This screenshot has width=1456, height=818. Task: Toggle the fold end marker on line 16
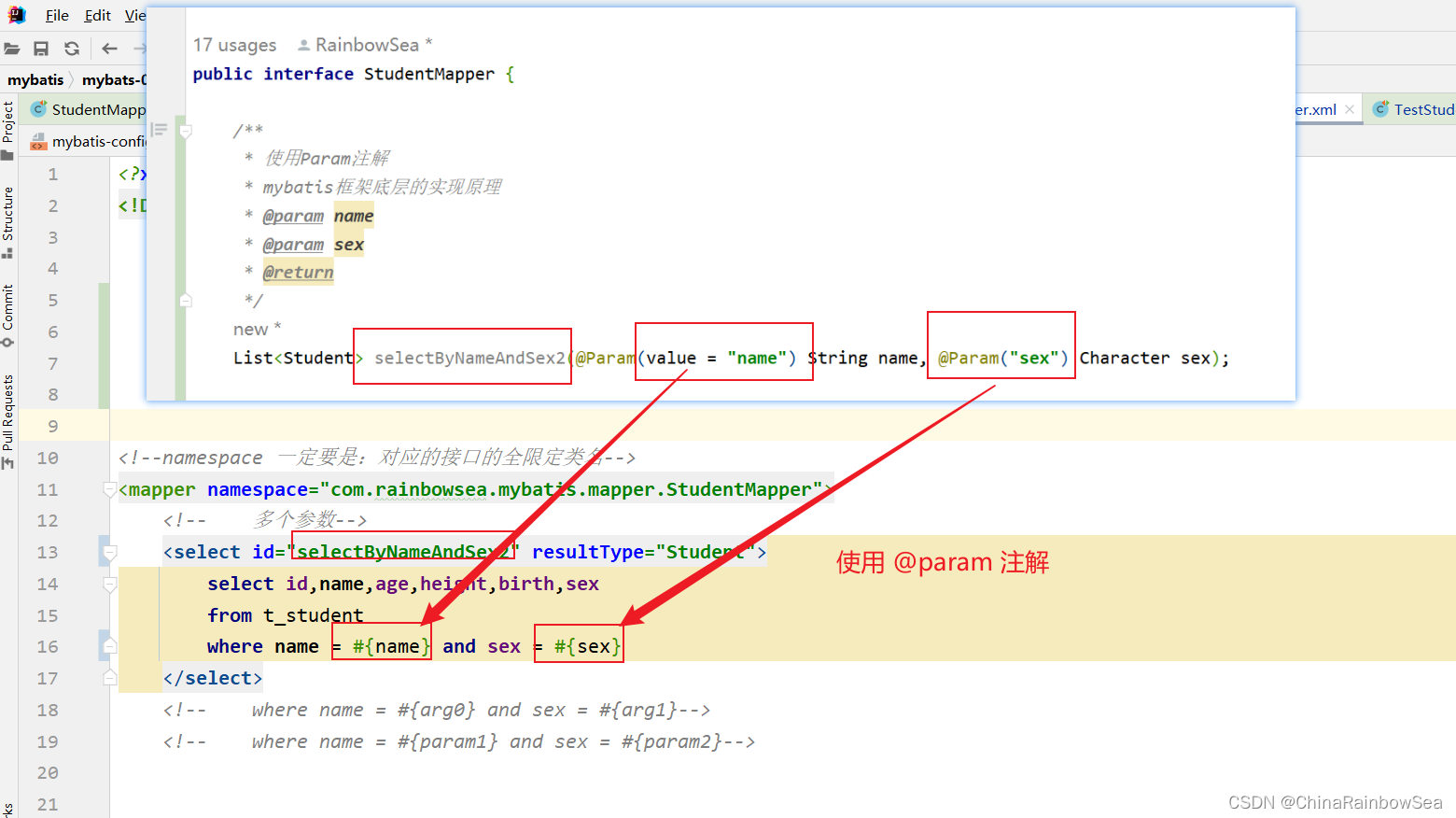pyautogui.click(x=109, y=646)
